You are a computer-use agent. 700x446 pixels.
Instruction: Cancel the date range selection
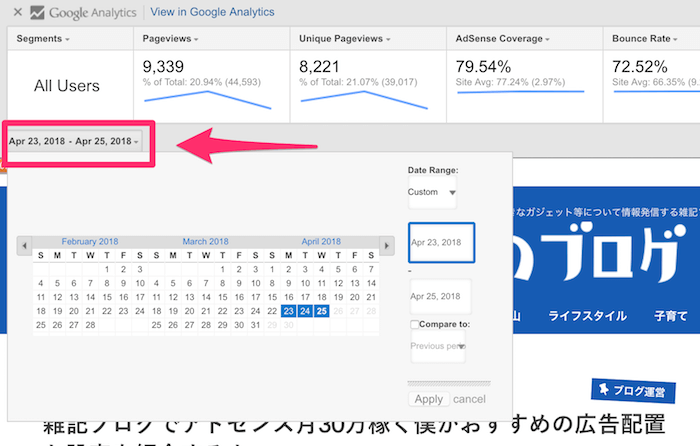[469, 399]
